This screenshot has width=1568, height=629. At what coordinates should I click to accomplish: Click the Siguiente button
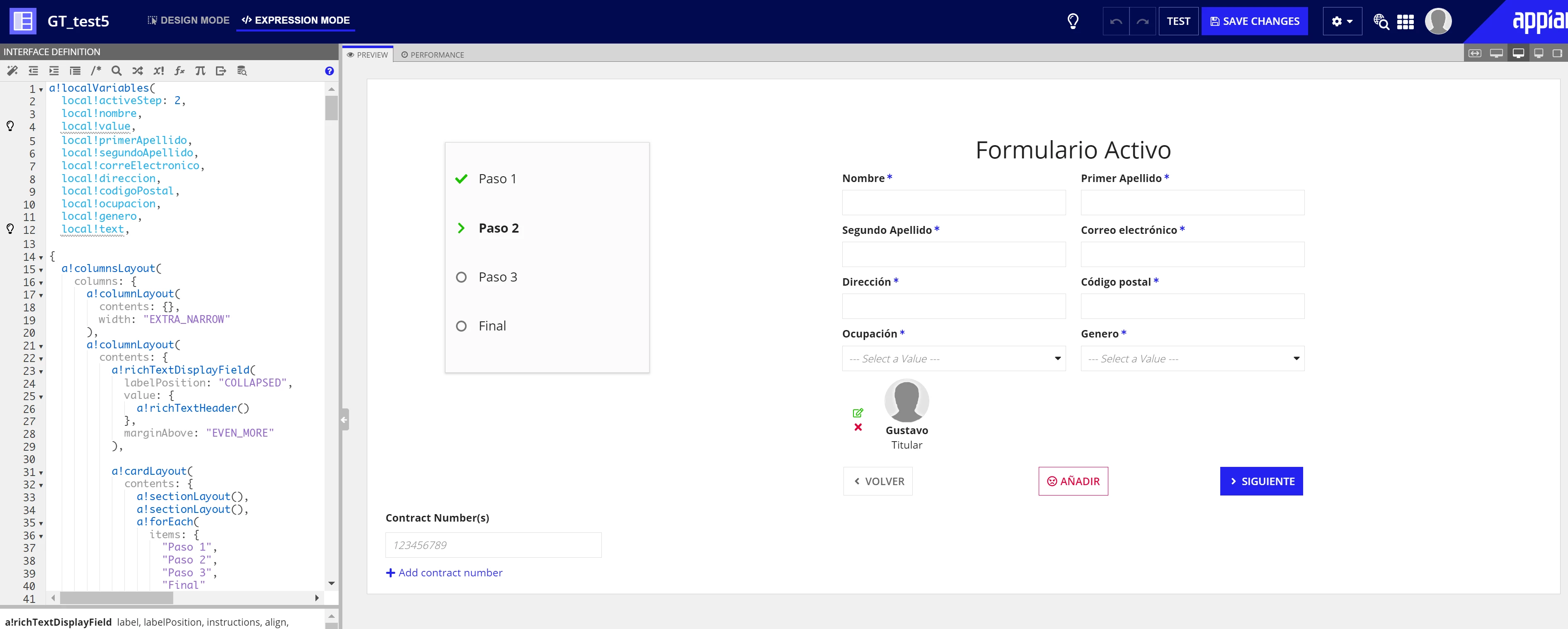tap(1261, 481)
